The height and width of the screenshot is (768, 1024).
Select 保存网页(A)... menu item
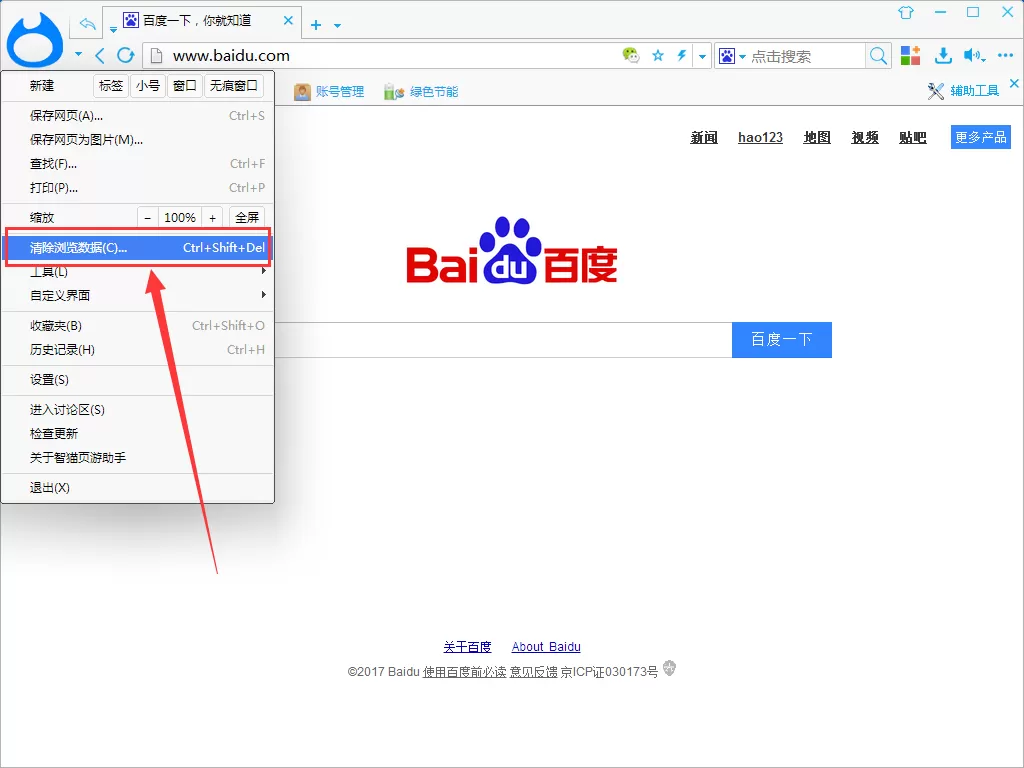point(138,116)
